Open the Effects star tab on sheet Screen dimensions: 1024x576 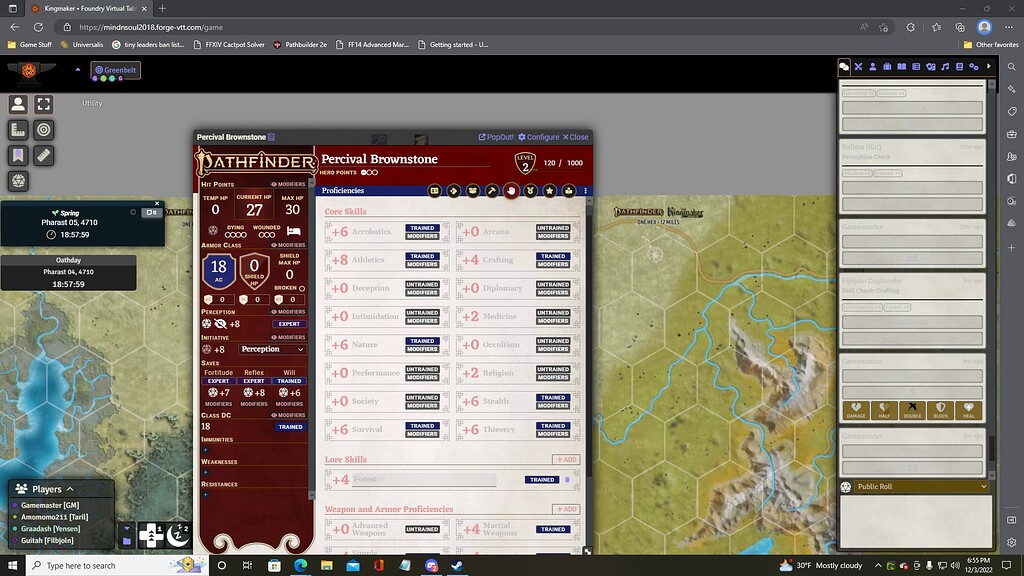pyautogui.click(x=550, y=191)
